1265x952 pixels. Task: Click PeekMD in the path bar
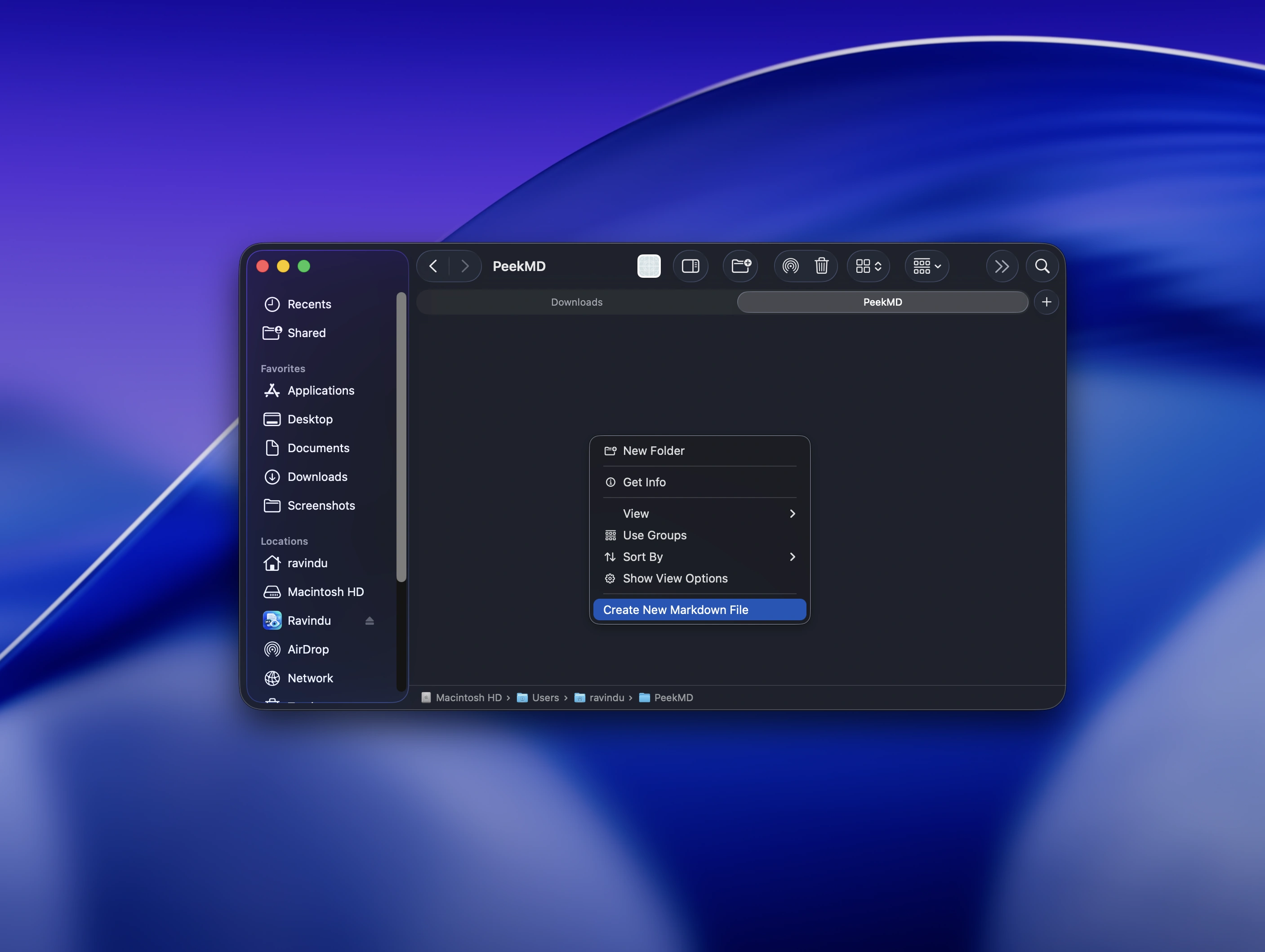click(x=666, y=698)
